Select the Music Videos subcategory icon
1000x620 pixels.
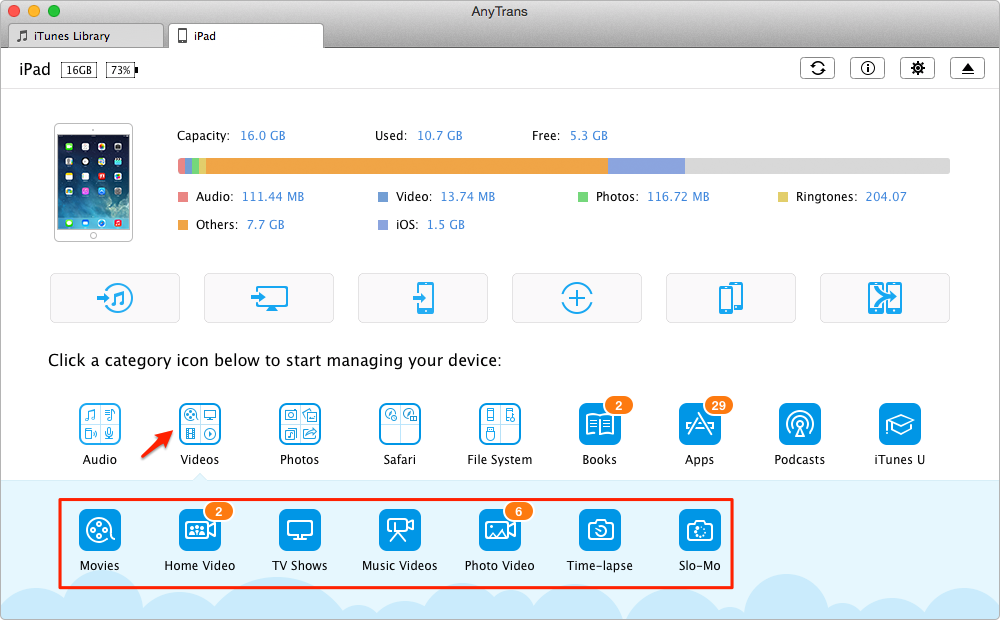400,529
